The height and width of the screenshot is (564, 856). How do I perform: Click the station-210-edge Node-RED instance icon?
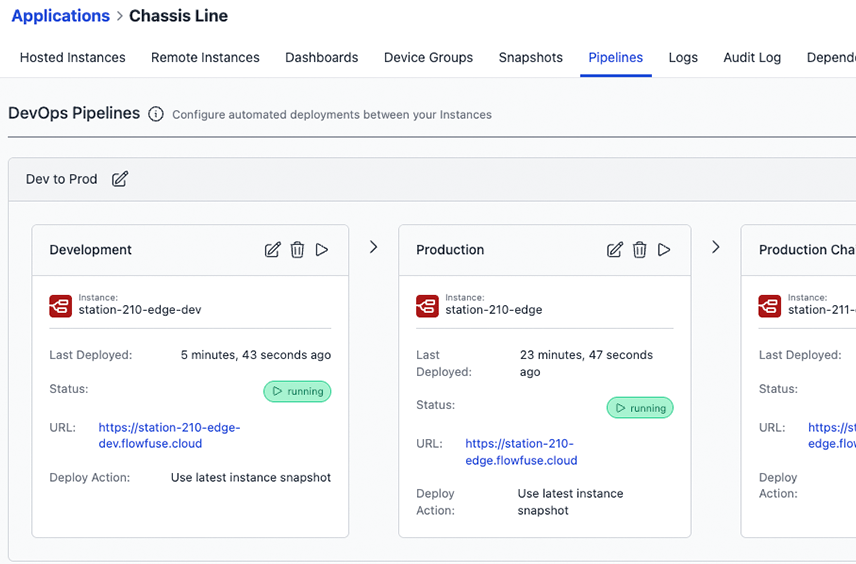click(x=427, y=306)
